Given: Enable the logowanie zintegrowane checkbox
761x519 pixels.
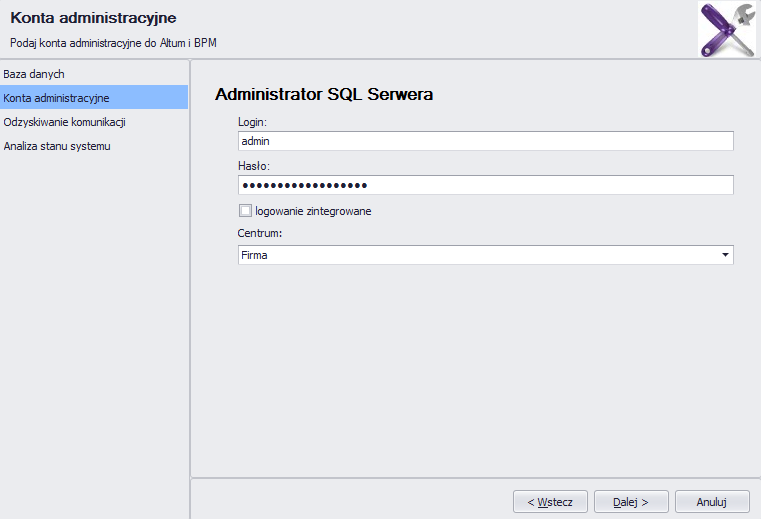Looking at the screenshot, I should click(245, 211).
